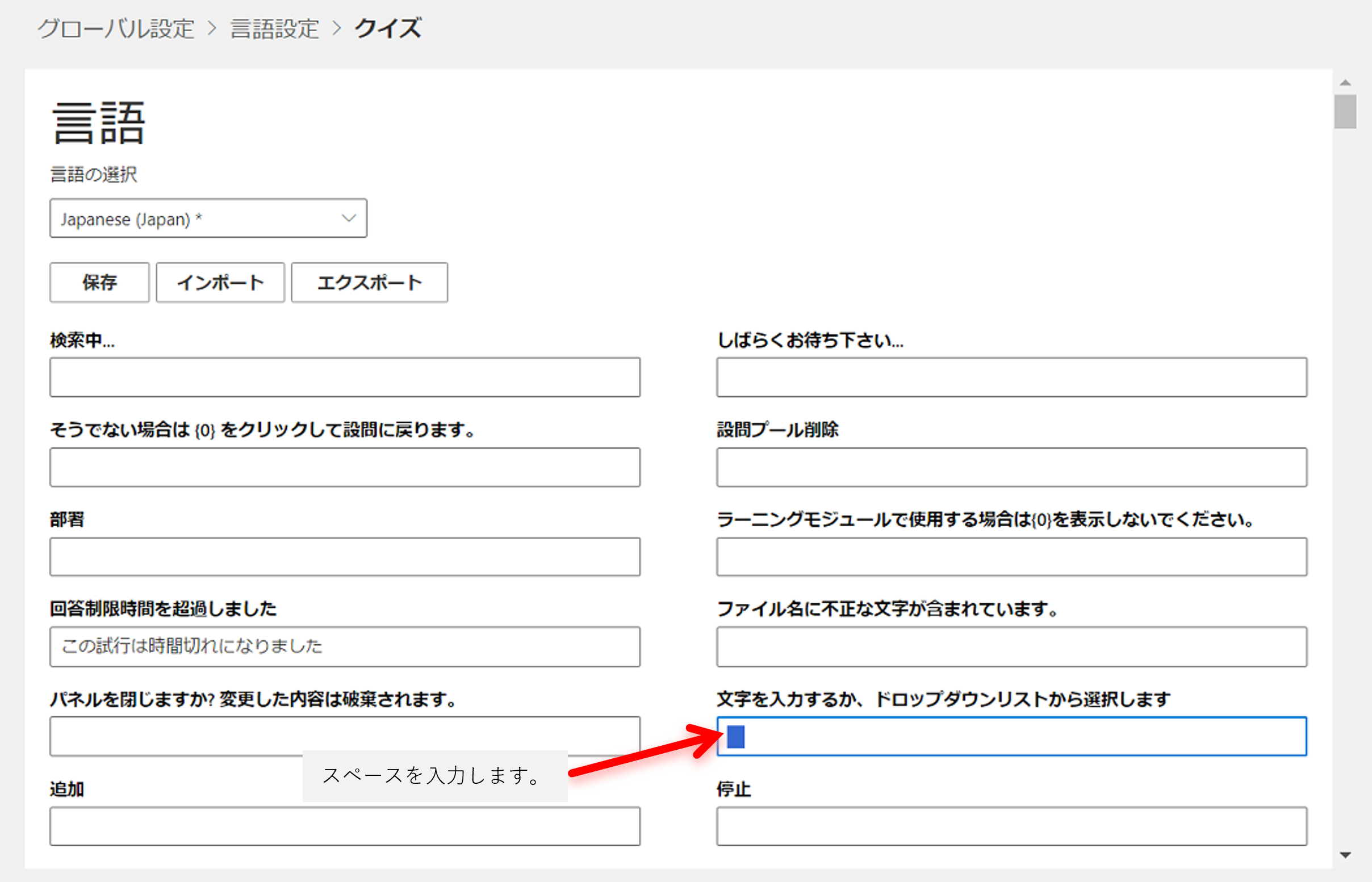Open the Japanese (Japan) language dropdown
This screenshot has height=882, width=1372.
tap(208, 218)
